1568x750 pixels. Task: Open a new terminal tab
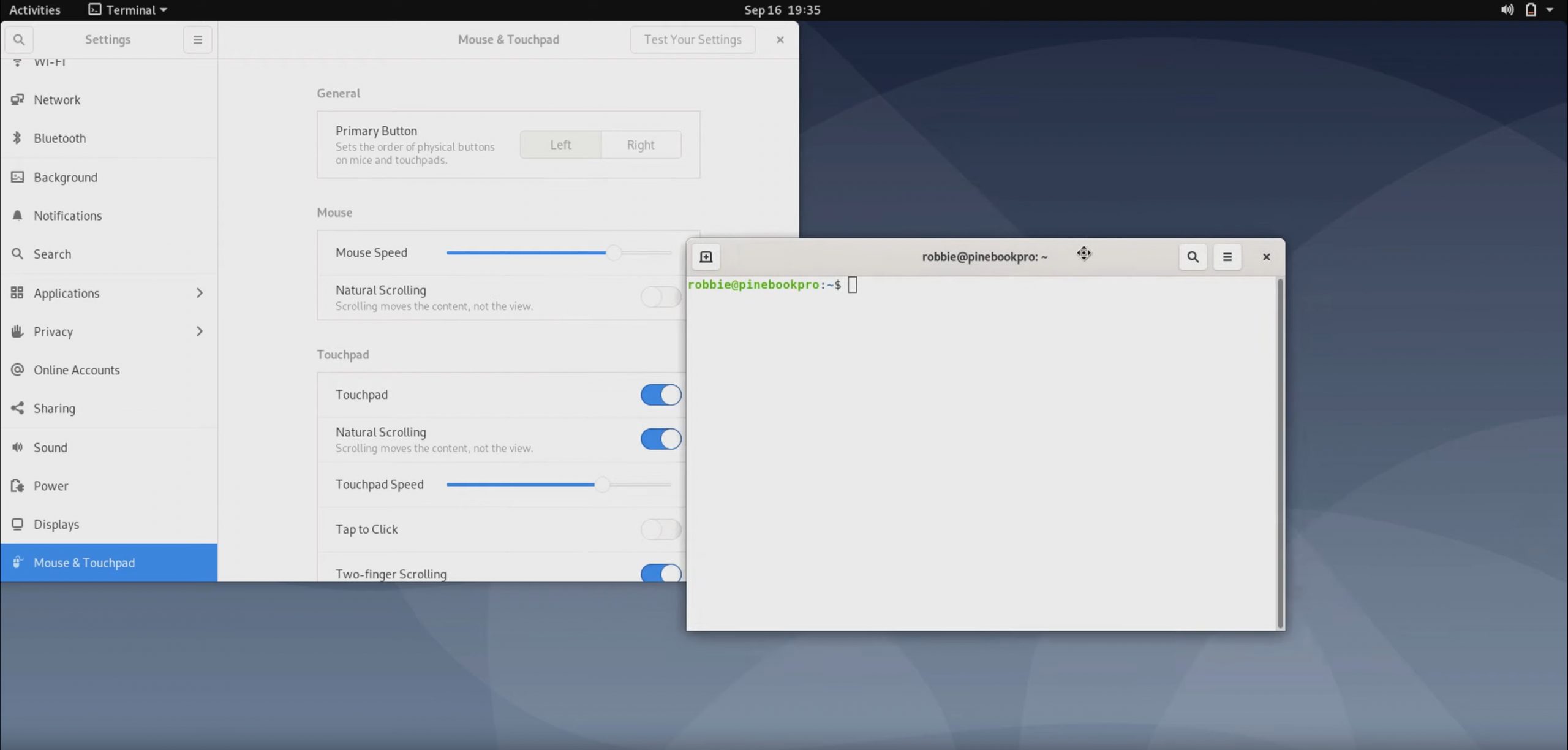[x=706, y=257]
